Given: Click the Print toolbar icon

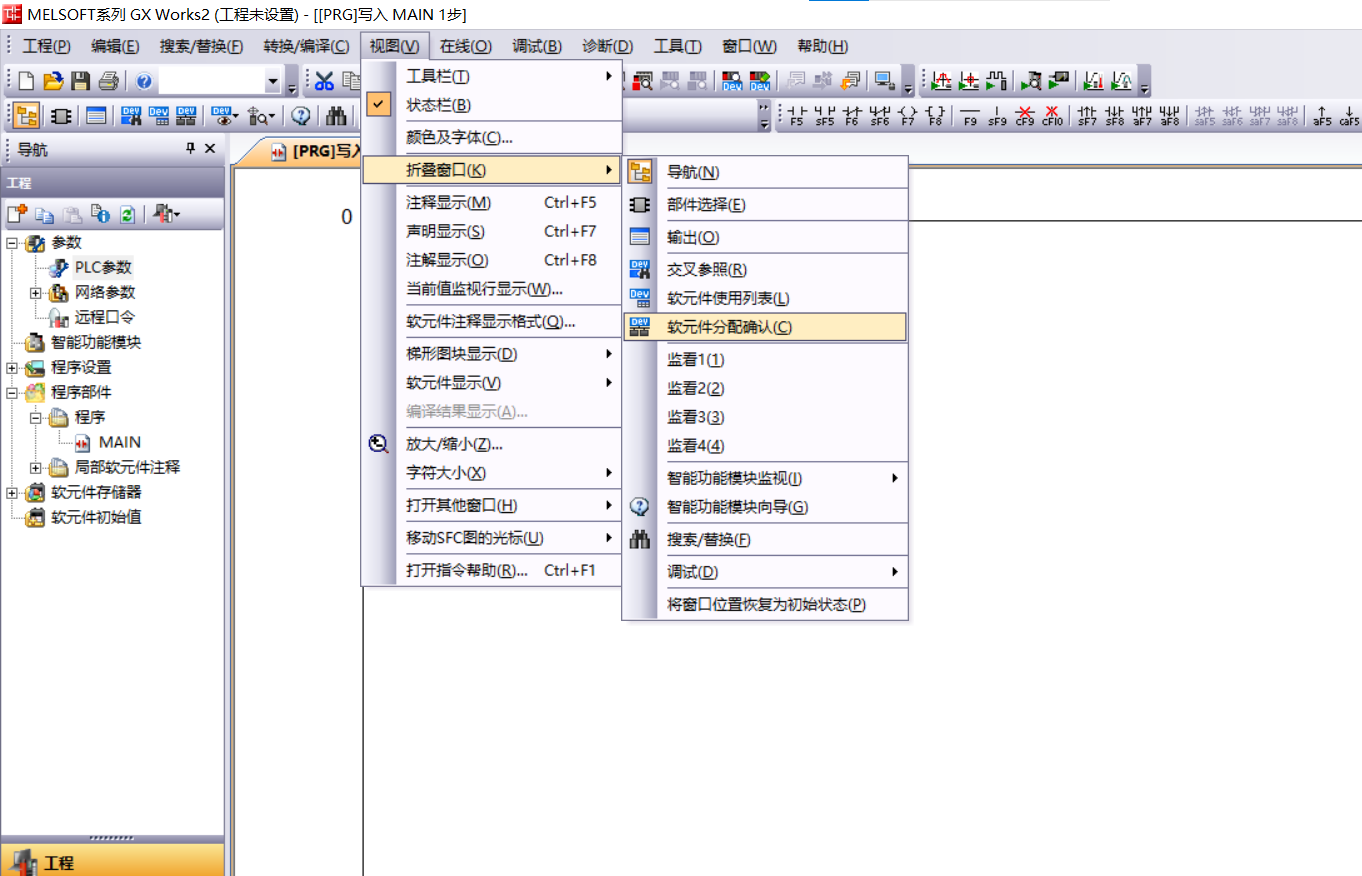Looking at the screenshot, I should [109, 81].
